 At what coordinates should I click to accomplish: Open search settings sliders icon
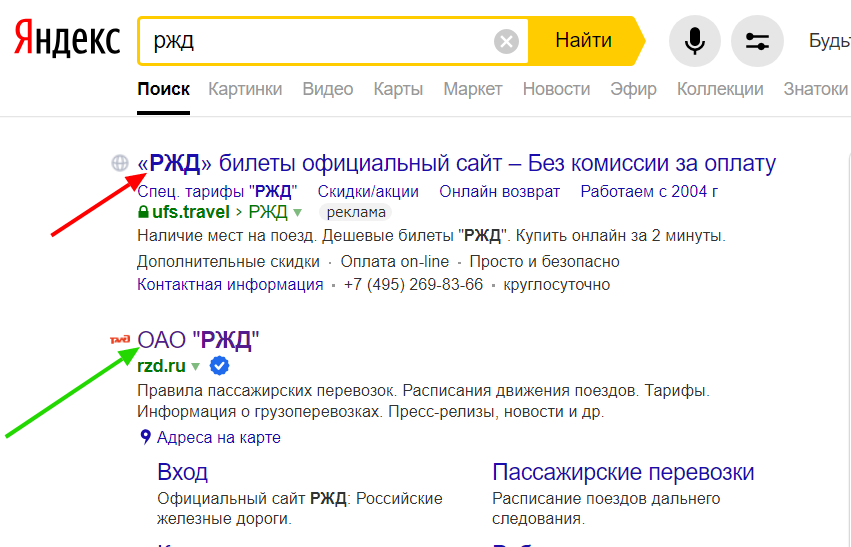757,41
